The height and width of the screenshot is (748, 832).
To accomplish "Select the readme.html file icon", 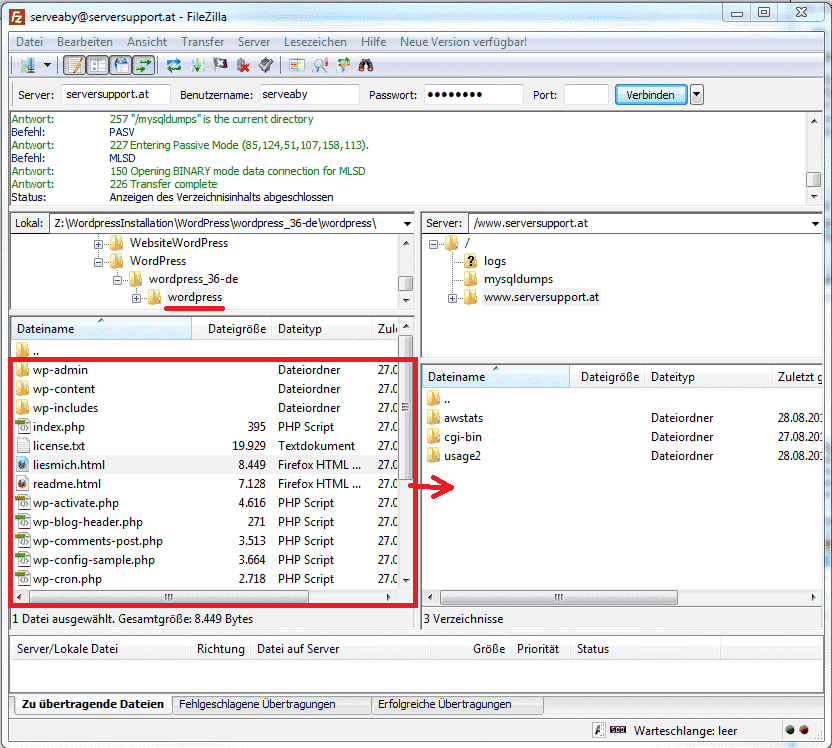I will point(23,484).
